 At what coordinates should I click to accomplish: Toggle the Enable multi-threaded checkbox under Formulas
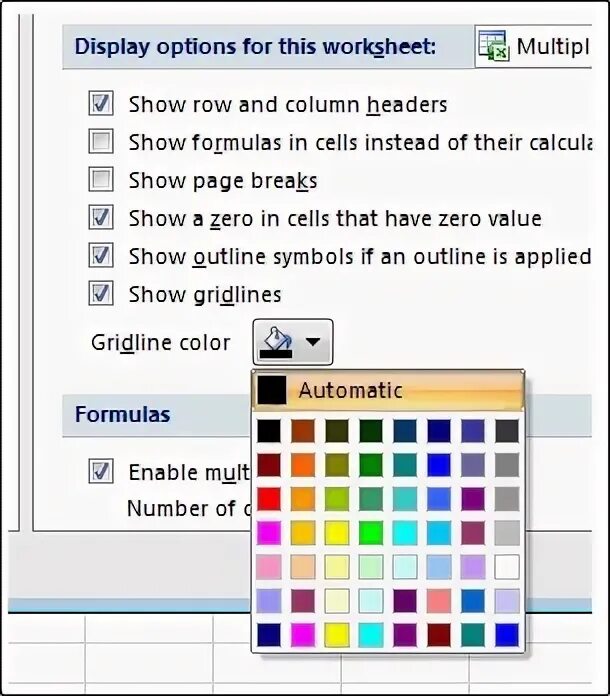(101, 471)
